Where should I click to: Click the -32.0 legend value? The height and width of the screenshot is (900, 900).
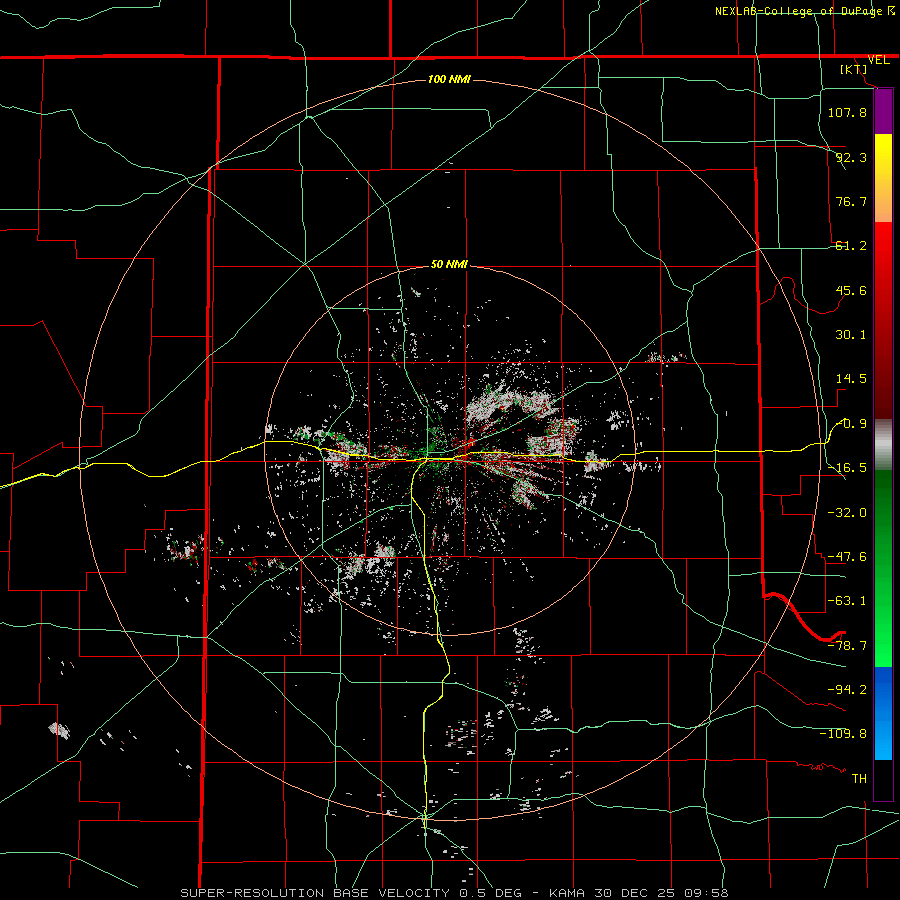click(x=847, y=513)
